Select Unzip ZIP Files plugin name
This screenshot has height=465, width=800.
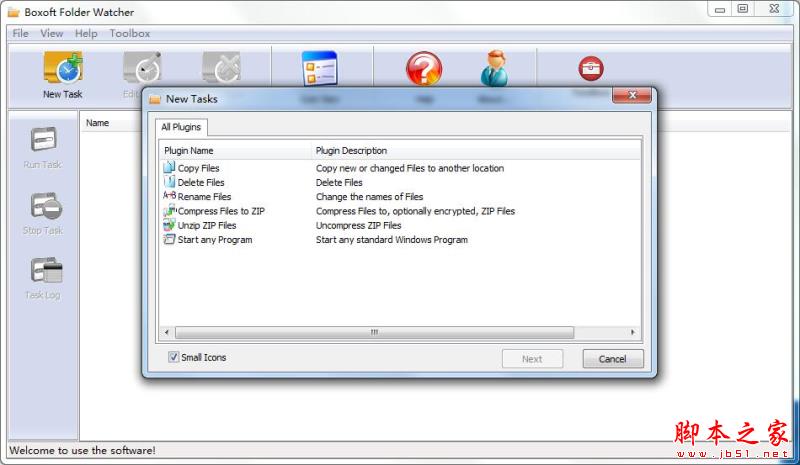[x=207, y=225]
